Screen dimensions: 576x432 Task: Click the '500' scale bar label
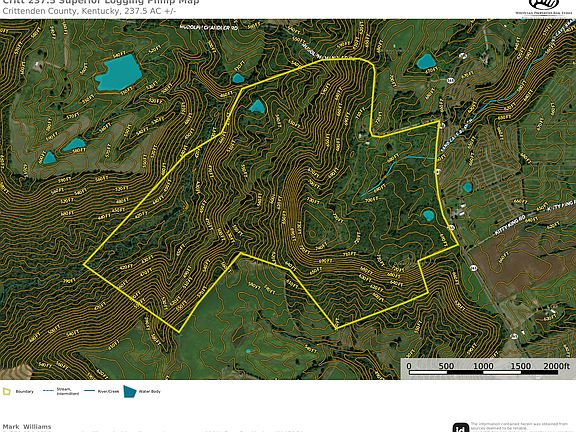pyautogui.click(x=446, y=366)
